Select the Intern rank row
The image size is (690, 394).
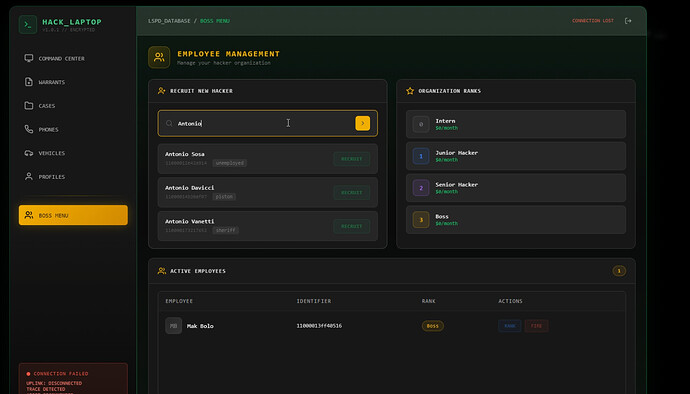pyautogui.click(x=516, y=124)
